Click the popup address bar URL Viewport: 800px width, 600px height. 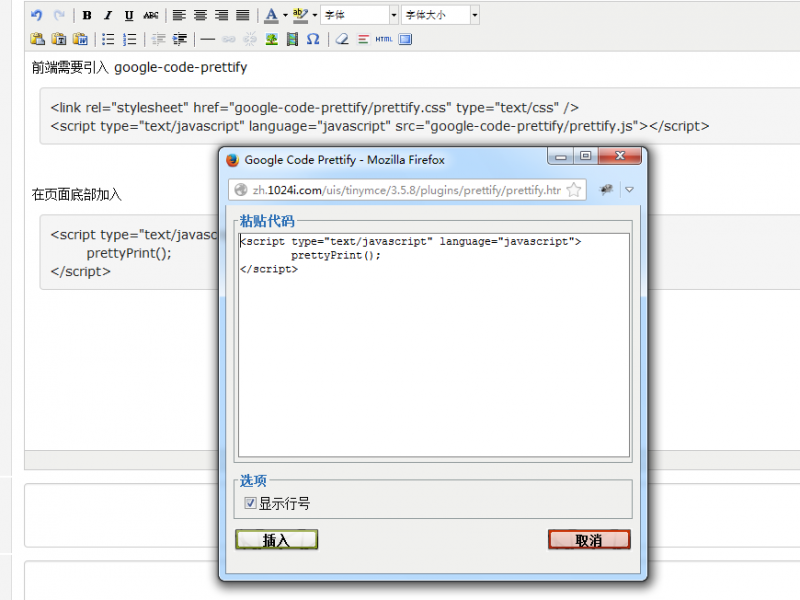click(x=400, y=190)
